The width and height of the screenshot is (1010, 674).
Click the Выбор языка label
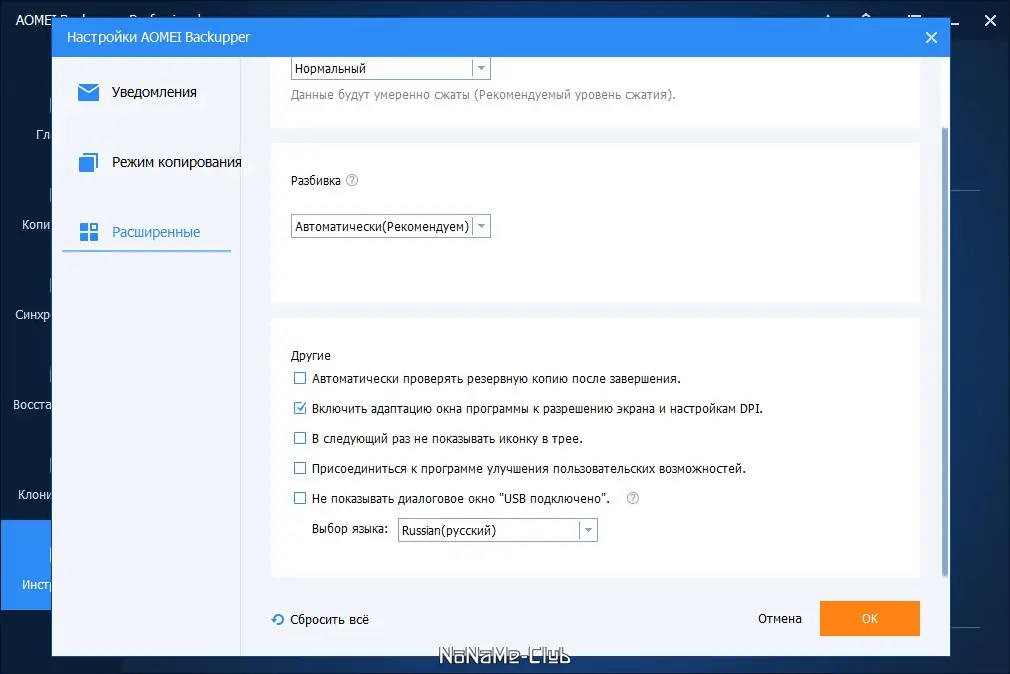(x=350, y=529)
